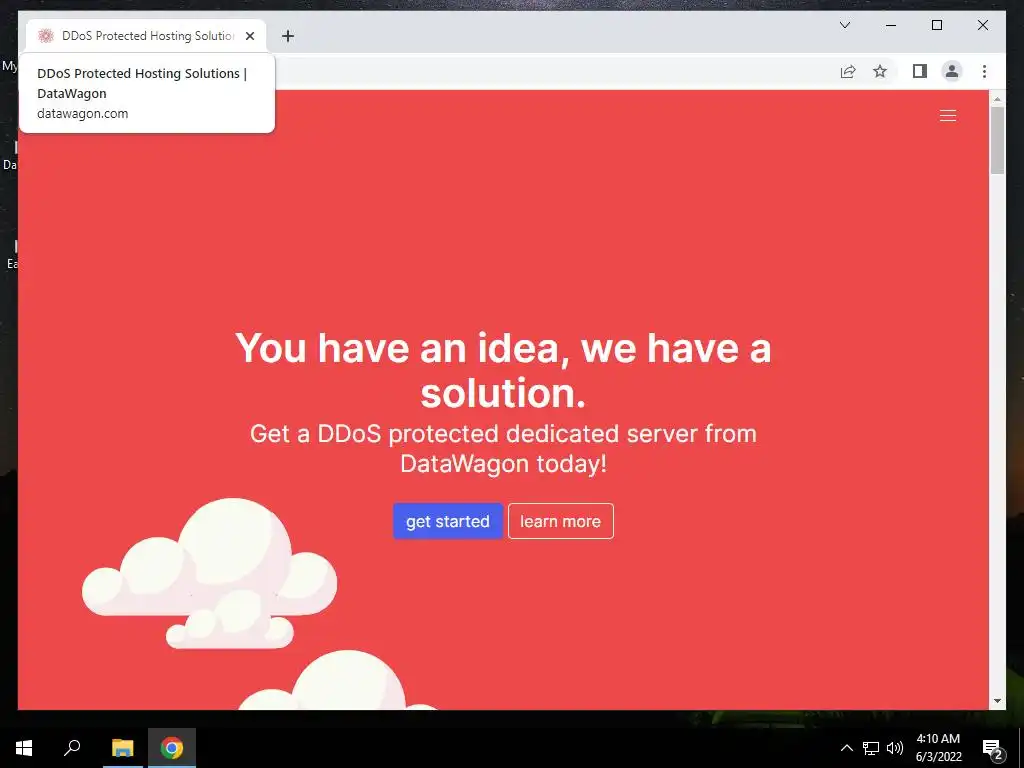This screenshot has height=768, width=1024.
Task: Click the get started button
Action: [447, 521]
